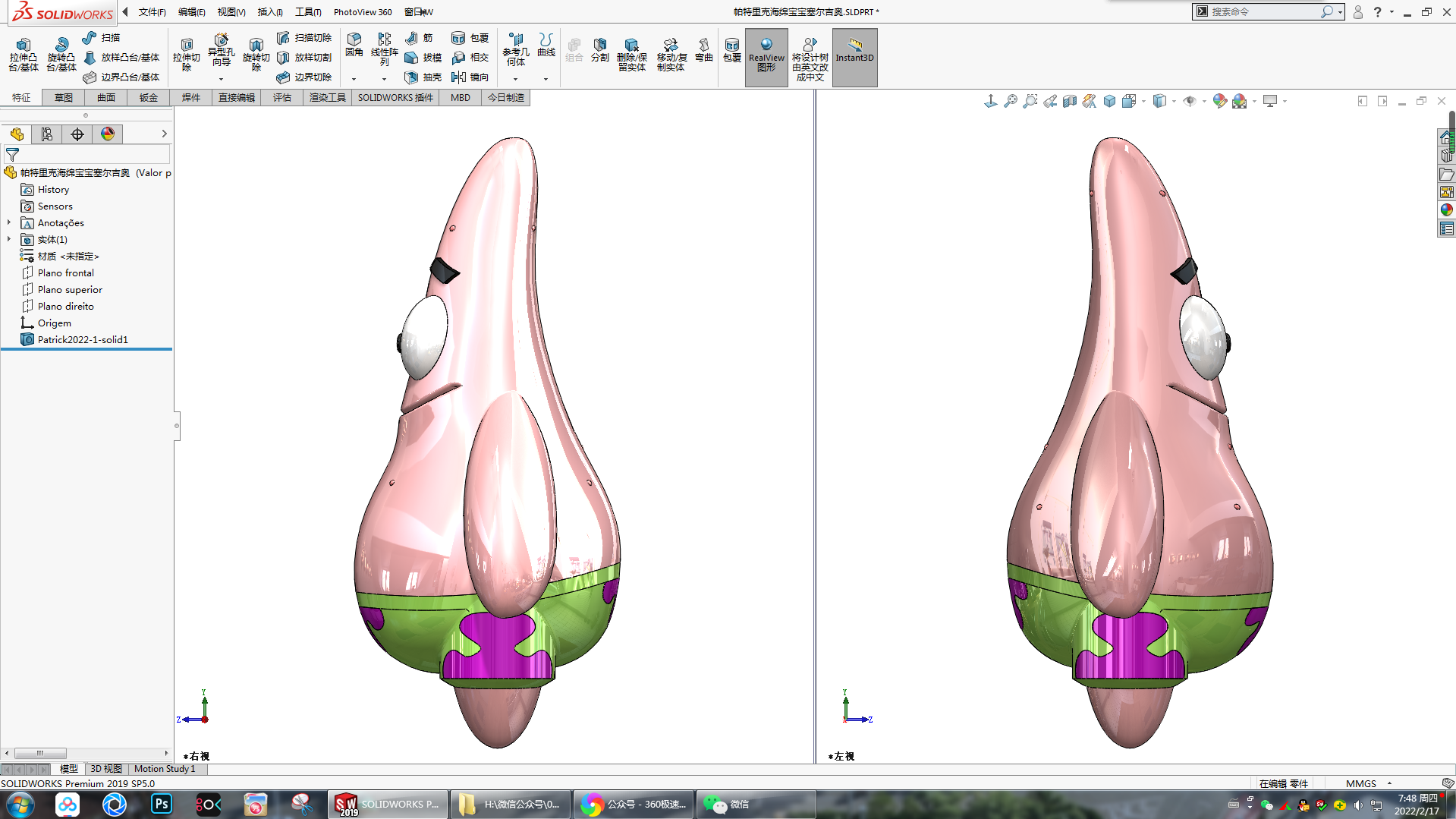Click the Zoom to Area view icon

(x=1030, y=101)
